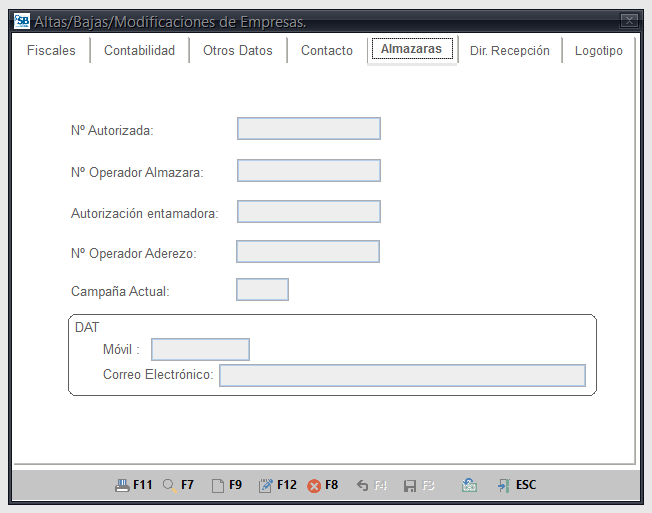652x513 pixels.
Task: Click the green icon left of ESC
Action: [469, 485]
